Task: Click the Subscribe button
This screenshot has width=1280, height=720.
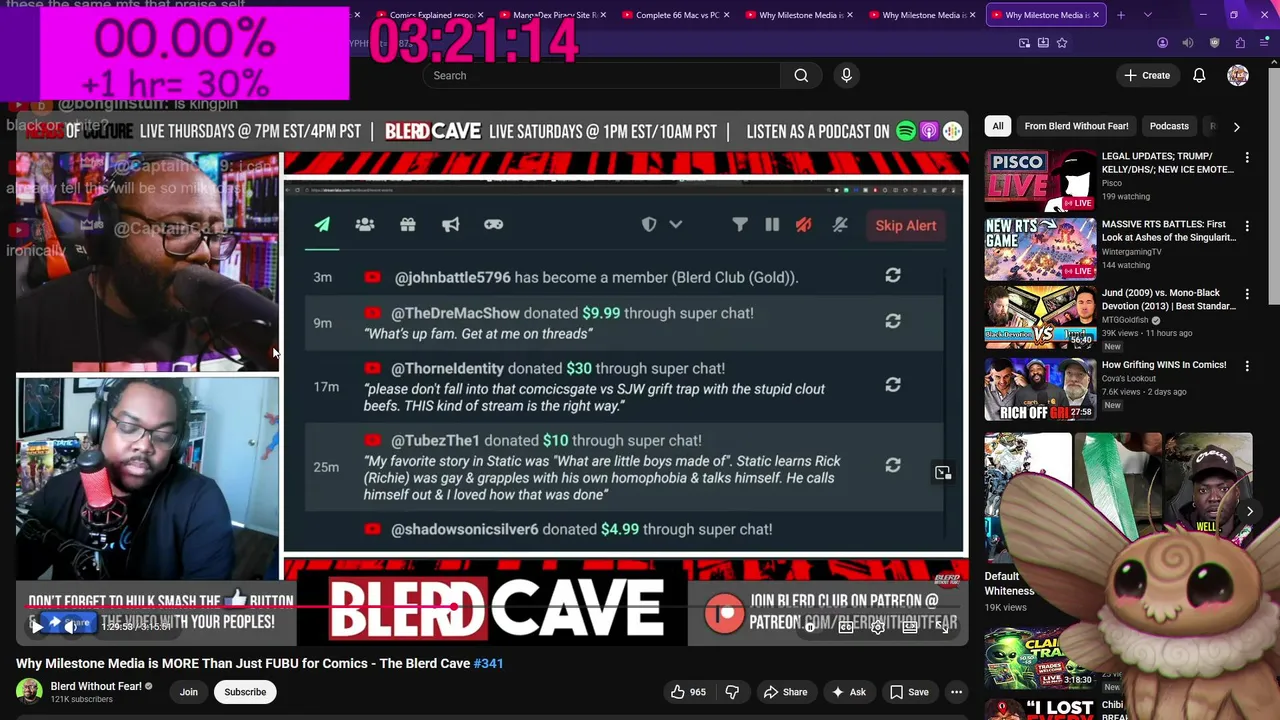Action: pyautogui.click(x=245, y=692)
